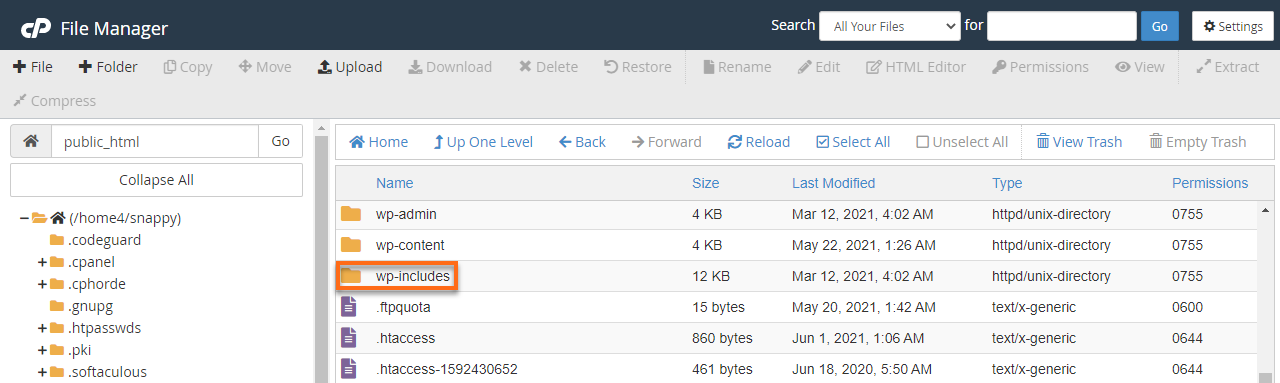Image resolution: width=1280 pixels, height=383 pixels.
Task: Sort by the Type column header
Action: coord(1007,183)
